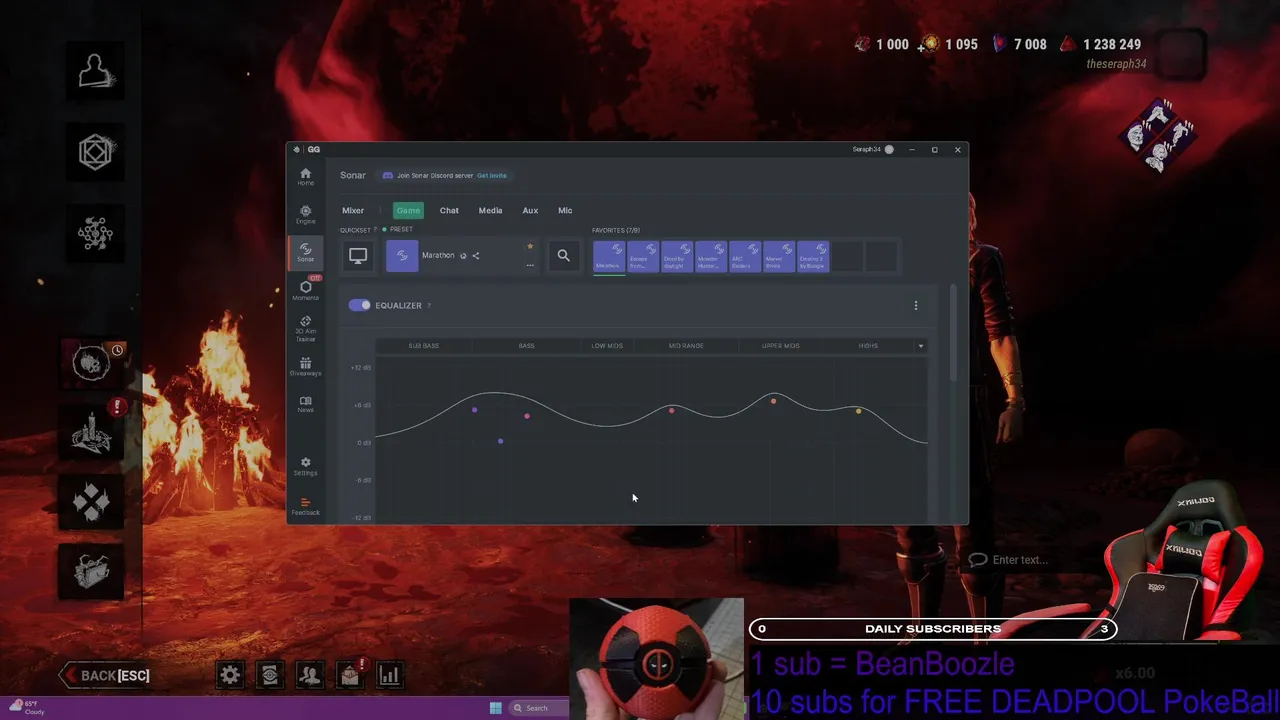1280x720 pixels.
Task: Open Moments from the sidebar
Action: tap(305, 290)
